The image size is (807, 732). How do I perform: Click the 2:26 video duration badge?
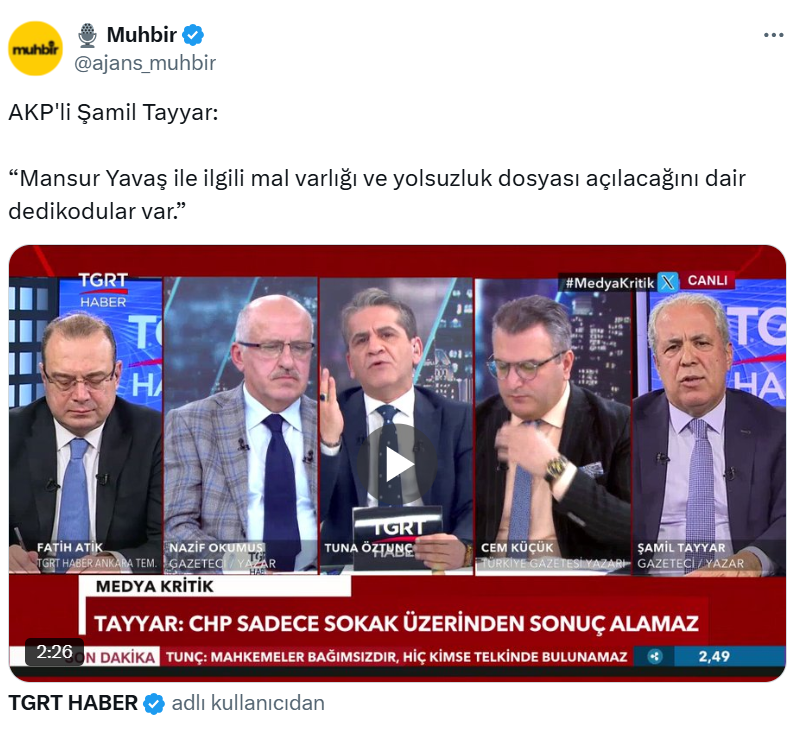[54, 652]
